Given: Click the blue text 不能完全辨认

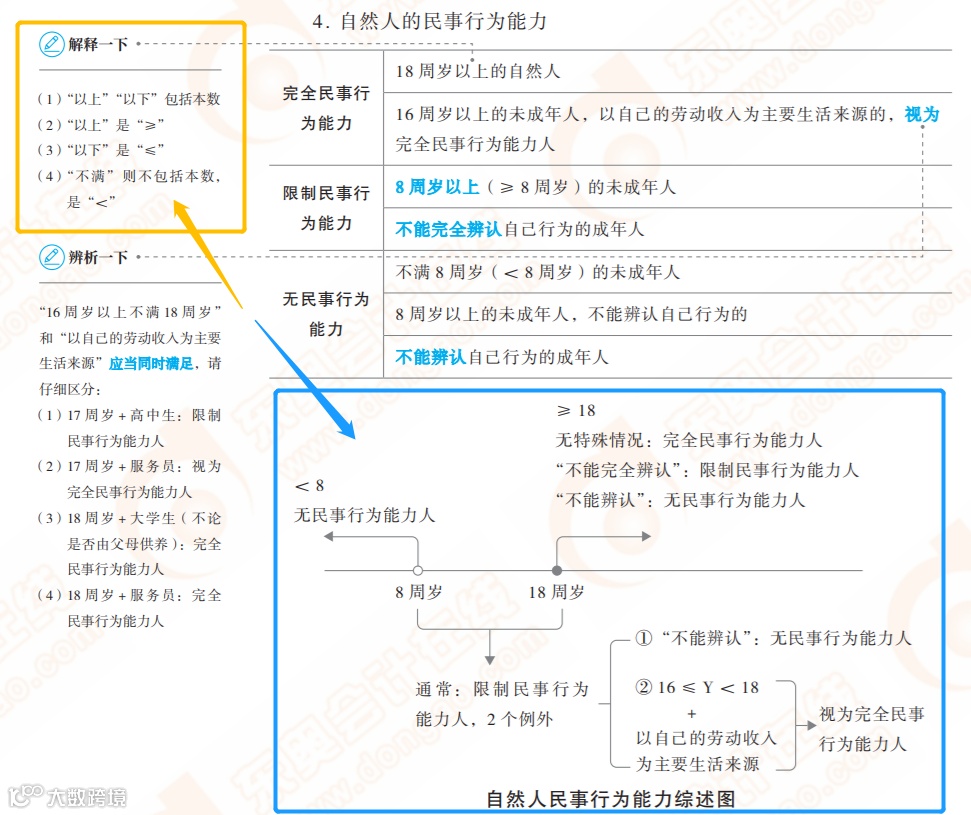Looking at the screenshot, I should click(x=448, y=229).
